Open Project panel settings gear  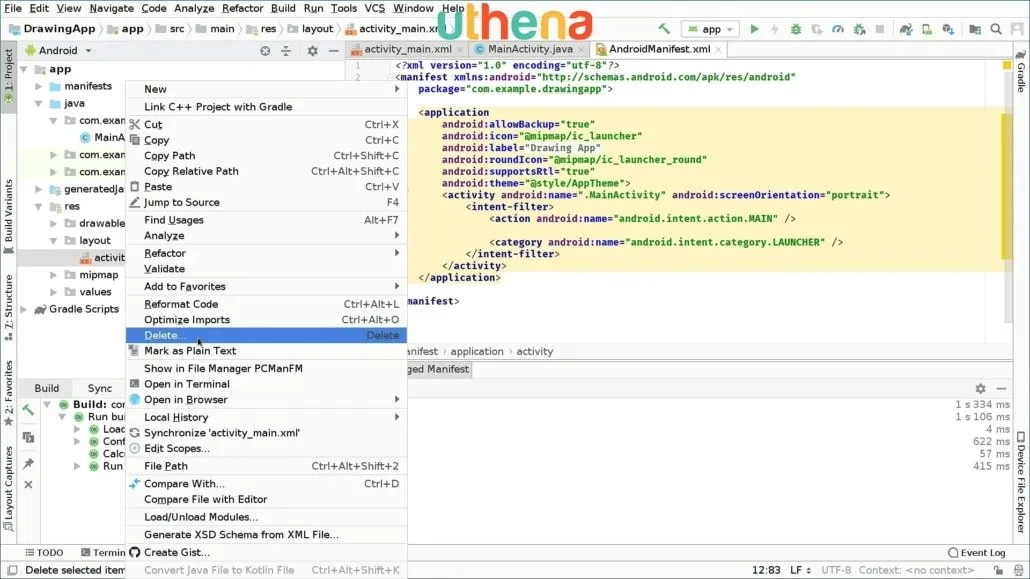pyautogui.click(x=313, y=51)
